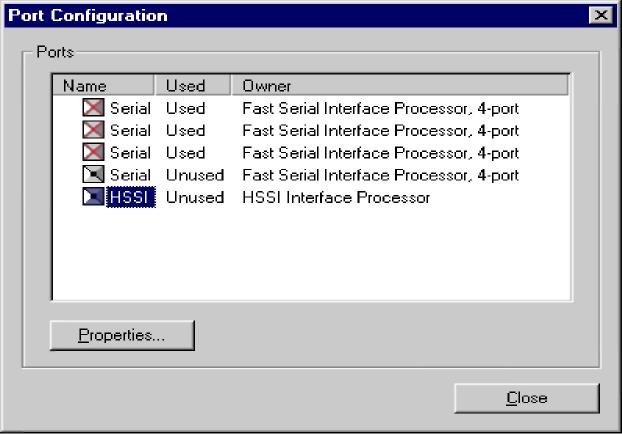The image size is (622, 434).
Task: Sort ports by Name column header
Action: [103, 85]
